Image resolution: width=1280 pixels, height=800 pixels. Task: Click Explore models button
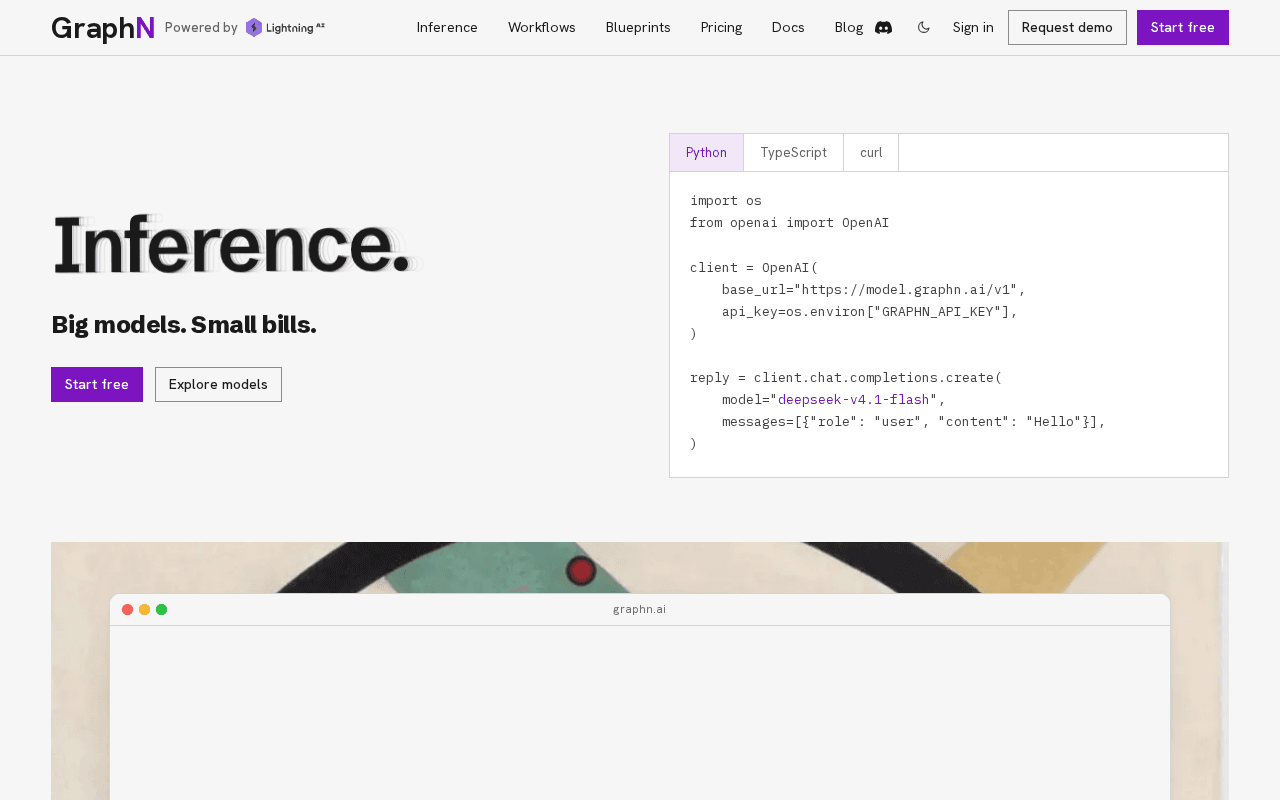pyautogui.click(x=218, y=385)
